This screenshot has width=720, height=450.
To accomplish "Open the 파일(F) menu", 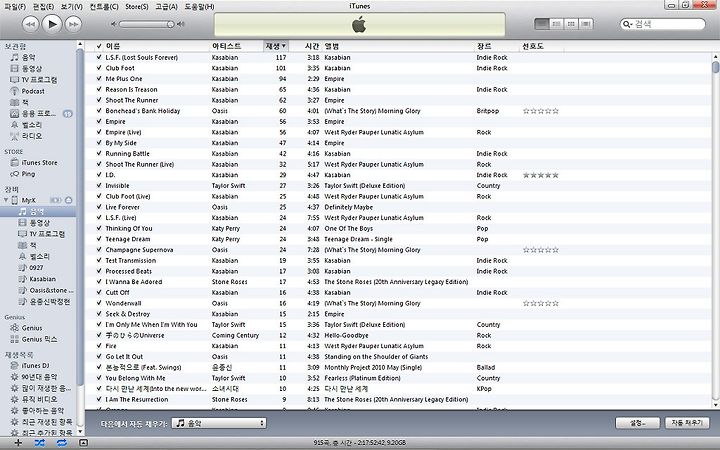I will (15, 6).
